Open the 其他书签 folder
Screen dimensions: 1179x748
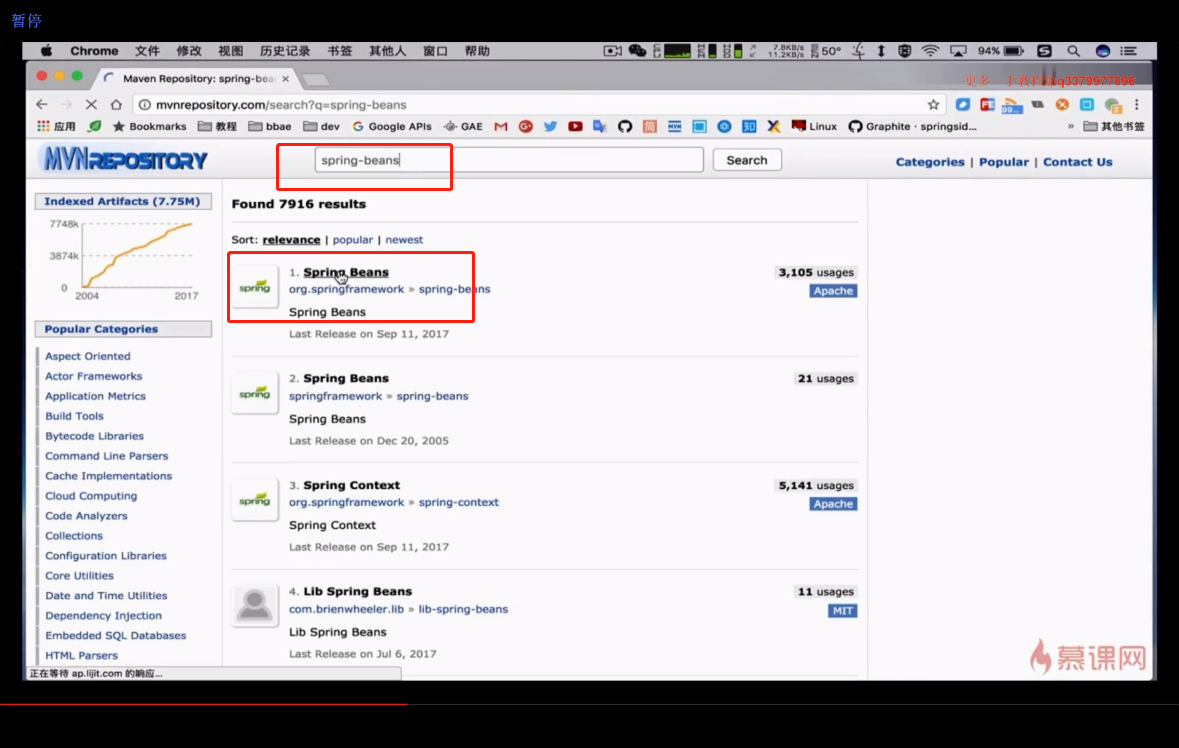(x=1114, y=126)
